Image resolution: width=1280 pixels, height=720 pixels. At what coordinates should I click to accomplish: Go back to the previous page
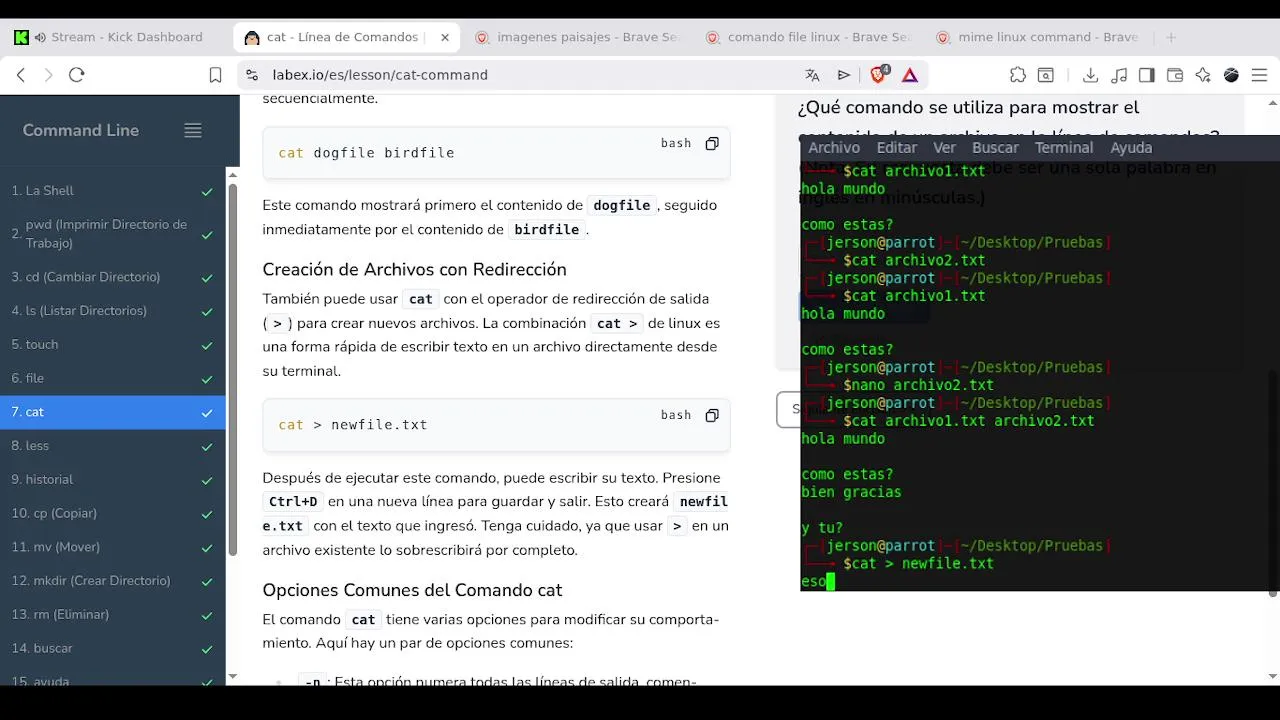point(21,75)
